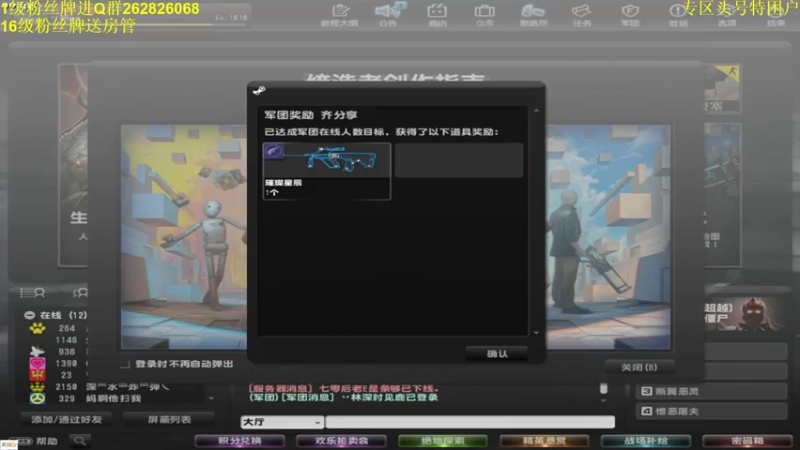Open 战场补给 battlefield supply button
This screenshot has height=450, width=800.
tap(646, 441)
